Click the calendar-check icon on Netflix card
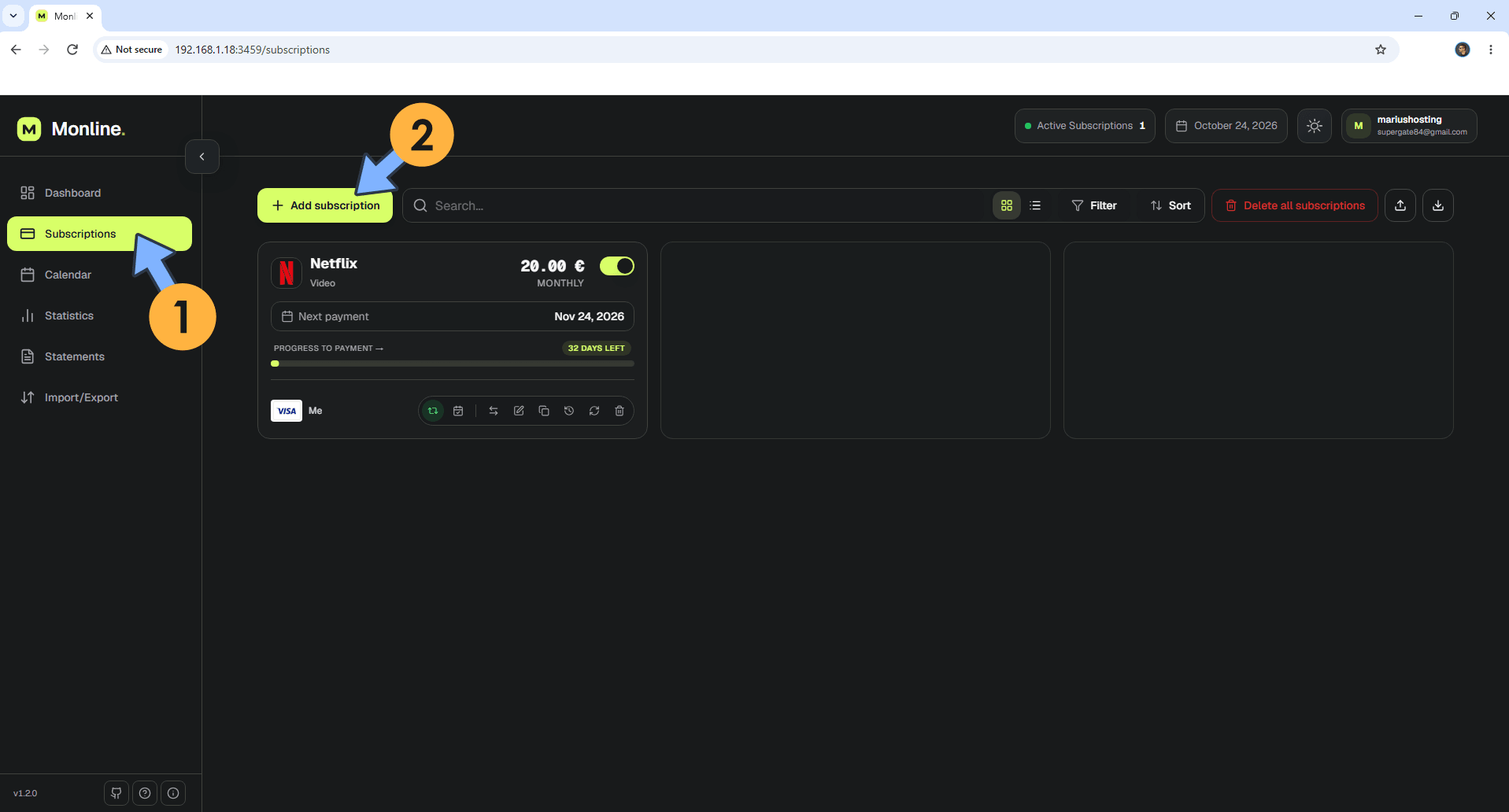1509x812 pixels. point(458,411)
